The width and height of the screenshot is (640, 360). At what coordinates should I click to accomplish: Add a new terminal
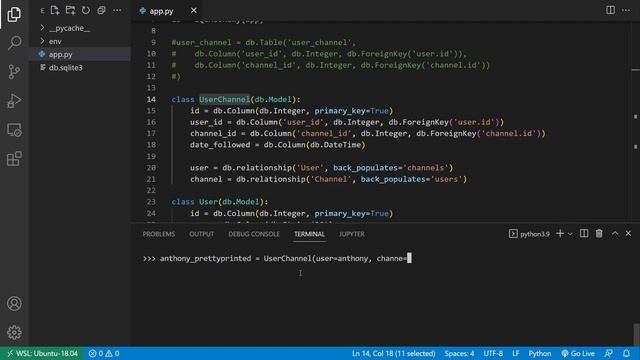click(x=560, y=233)
